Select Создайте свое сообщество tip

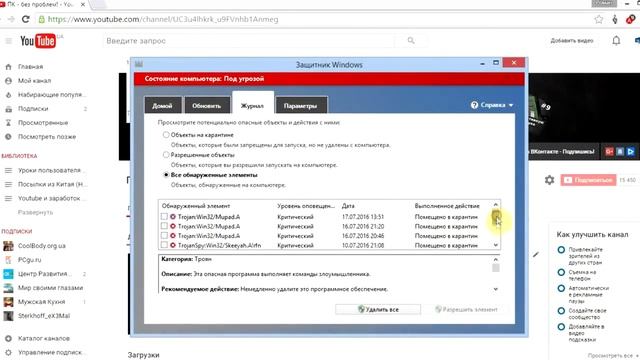pyautogui.click(x=561, y=311)
